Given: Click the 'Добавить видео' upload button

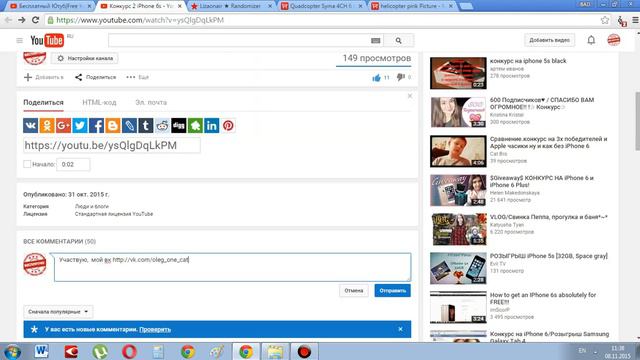Looking at the screenshot, I should point(549,40).
